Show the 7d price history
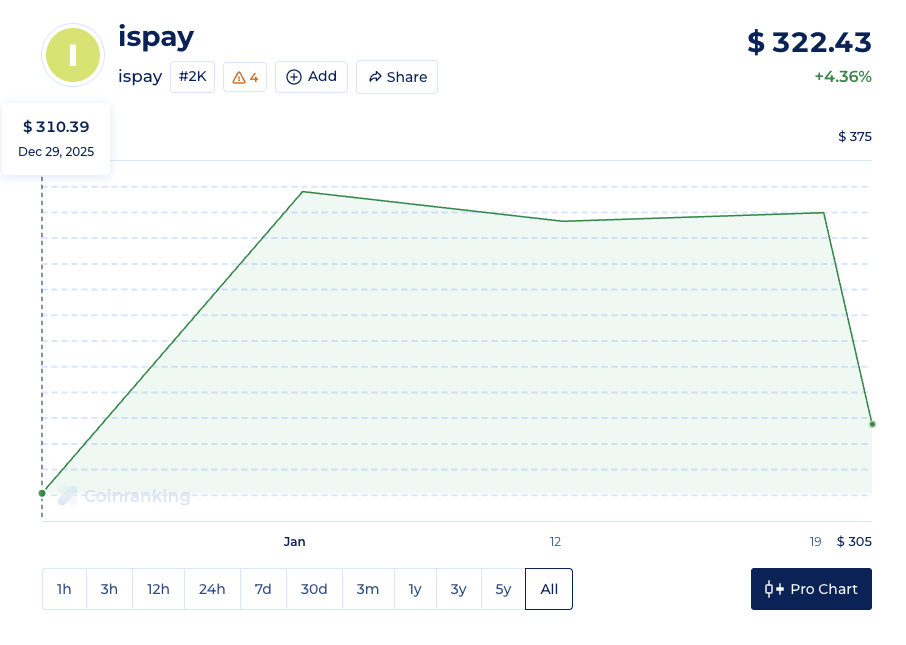Viewport: 906px width, 645px height. pos(263,589)
